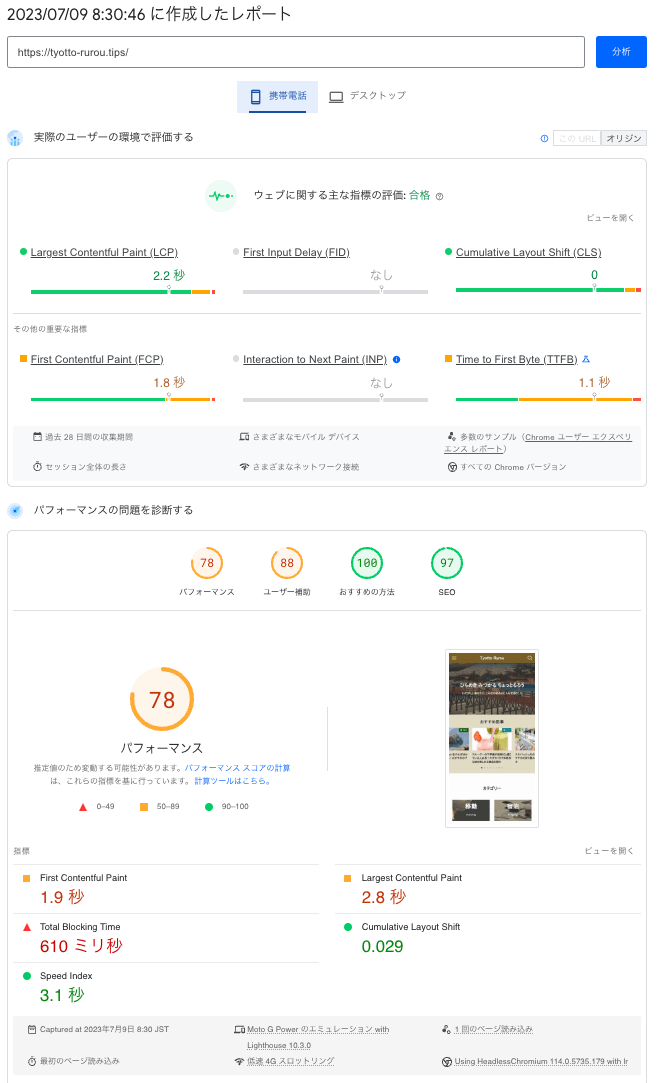The width and height of the screenshot is (657, 1083).
Task: Click the mobile page screenshot thumbnail
Action: [492, 738]
